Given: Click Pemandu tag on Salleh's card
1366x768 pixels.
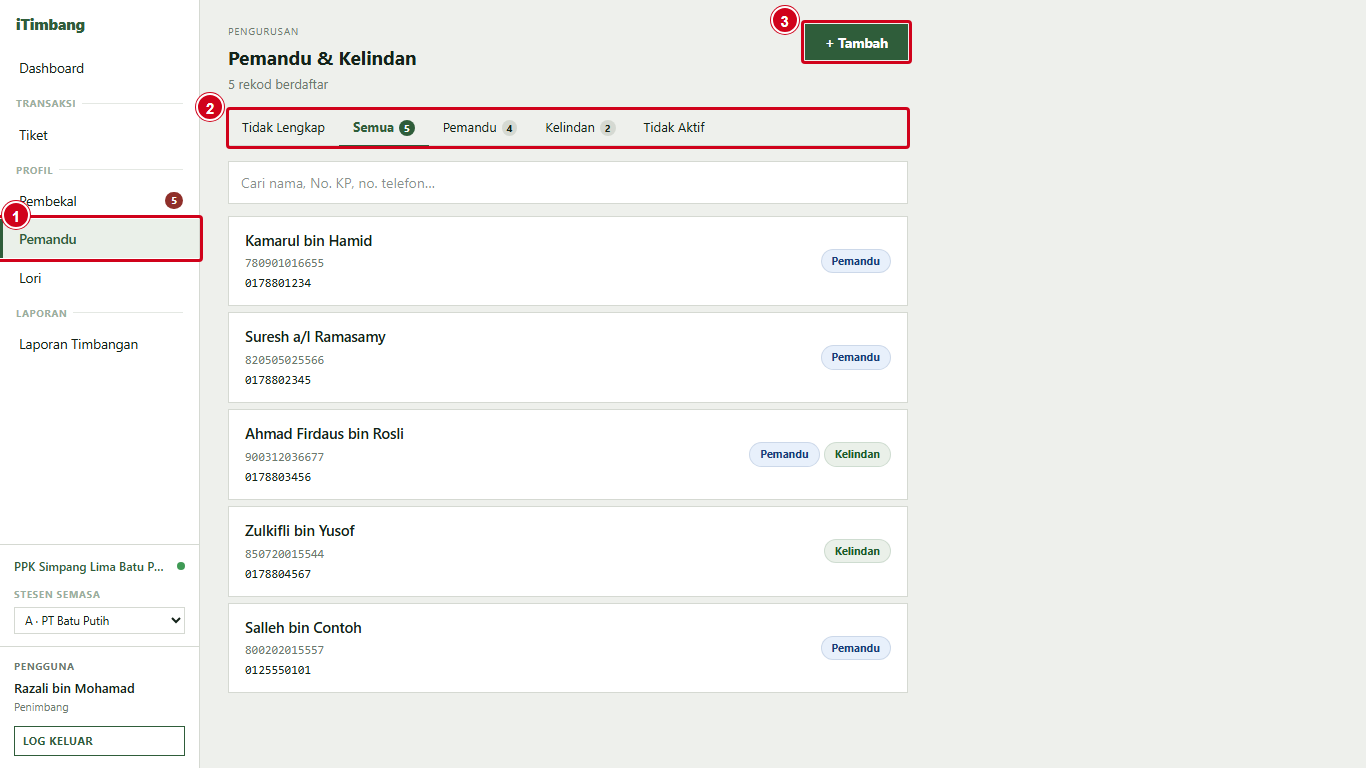Looking at the screenshot, I should tap(856, 648).
